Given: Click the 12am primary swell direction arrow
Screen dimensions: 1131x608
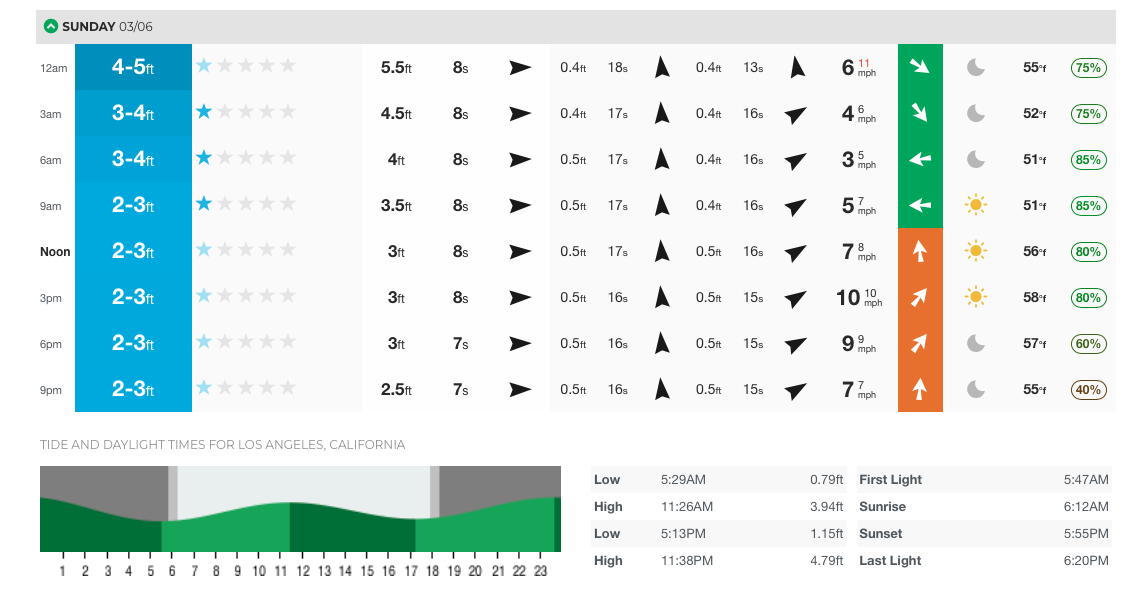Looking at the screenshot, I should pos(520,67).
